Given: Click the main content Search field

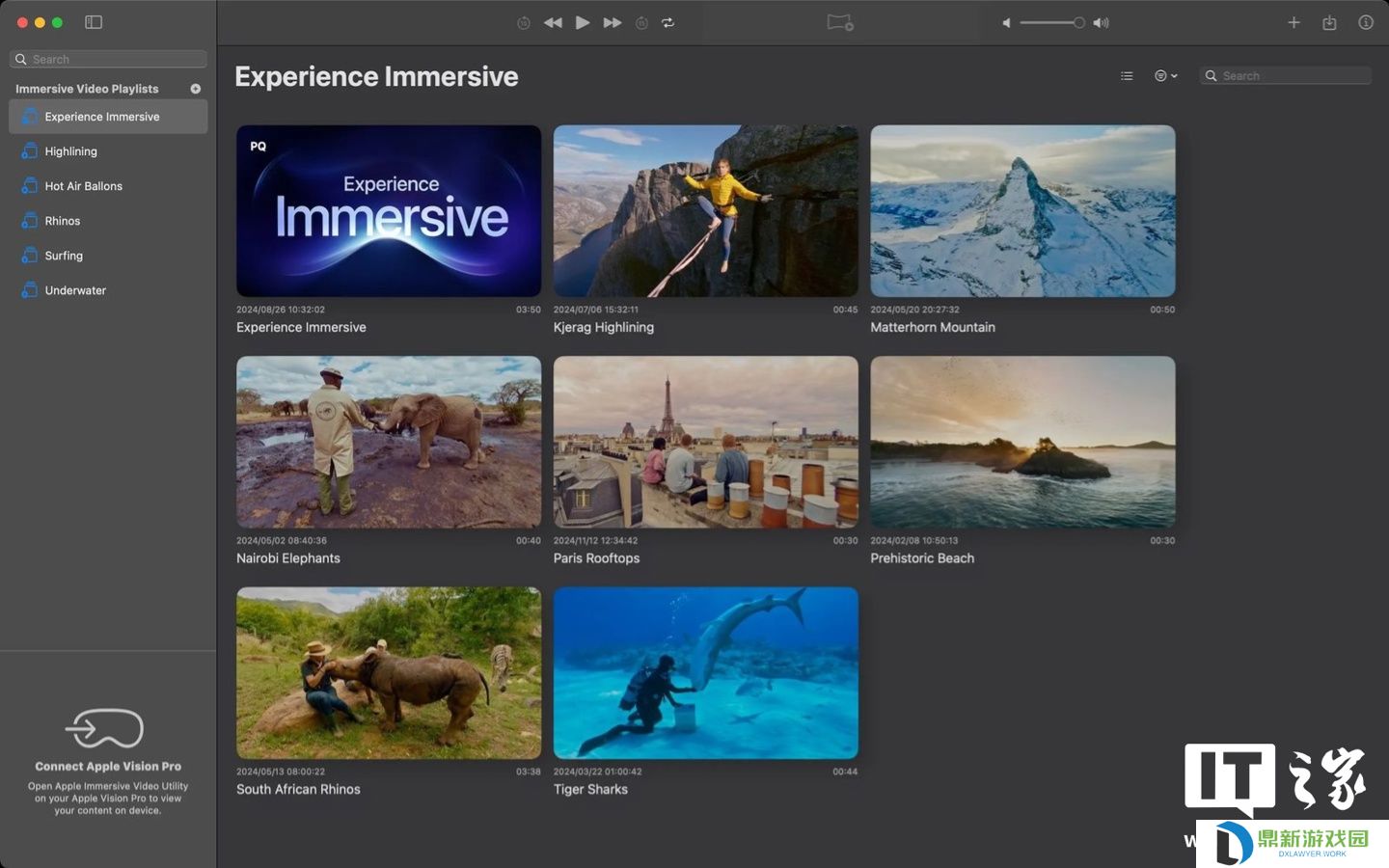Looking at the screenshot, I should click(x=1285, y=75).
